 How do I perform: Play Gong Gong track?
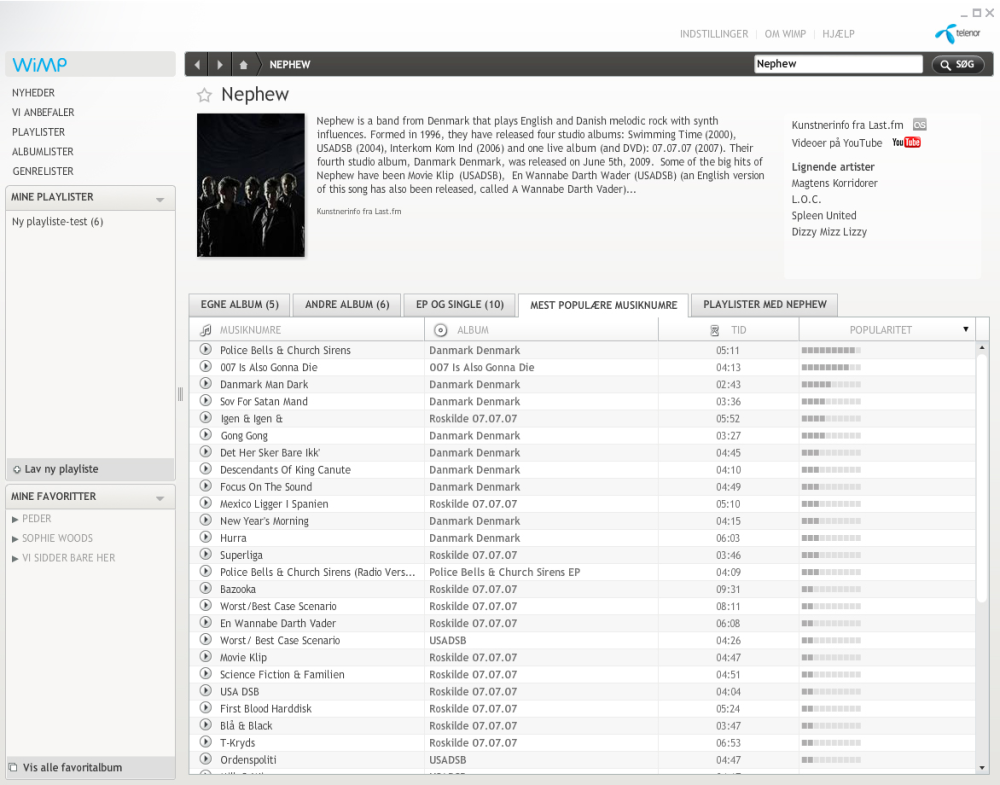click(x=205, y=434)
